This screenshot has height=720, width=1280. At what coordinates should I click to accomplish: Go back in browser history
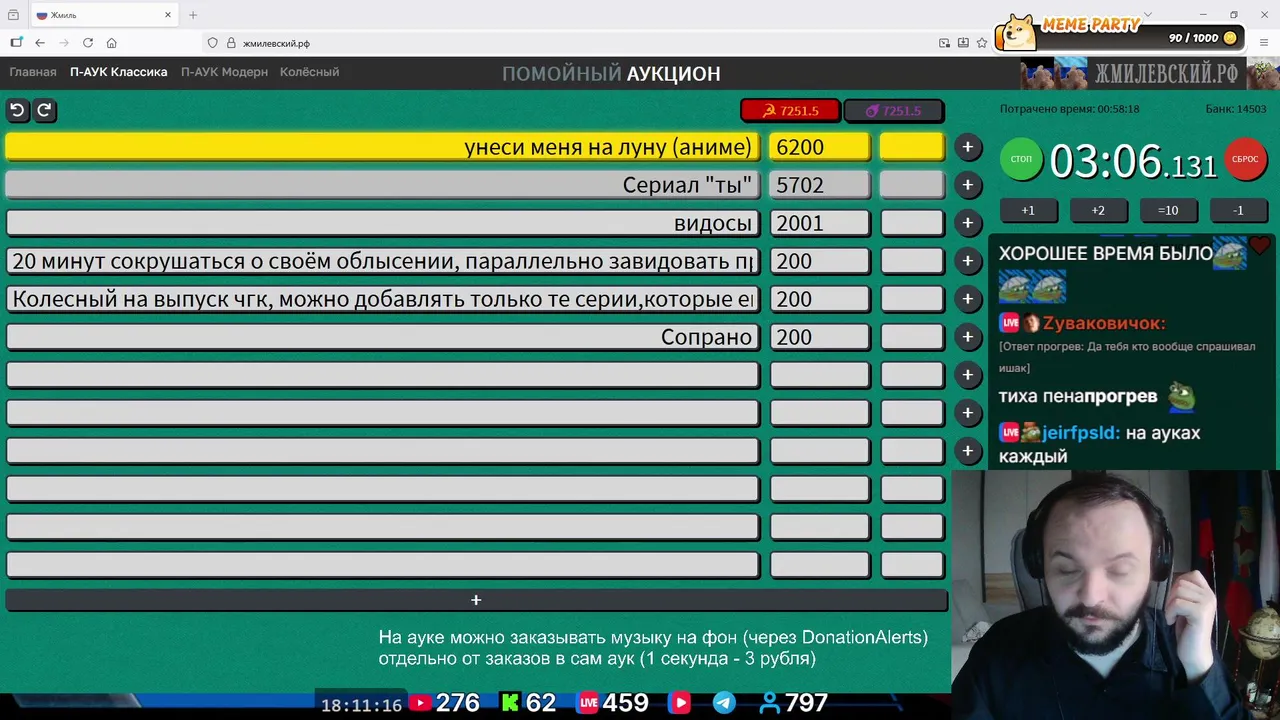(x=40, y=43)
